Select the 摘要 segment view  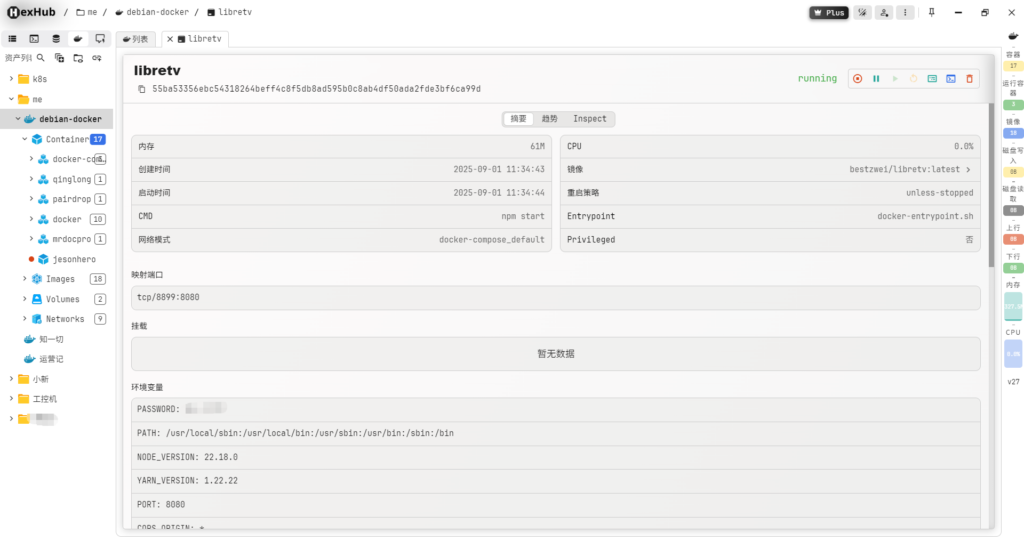point(518,118)
